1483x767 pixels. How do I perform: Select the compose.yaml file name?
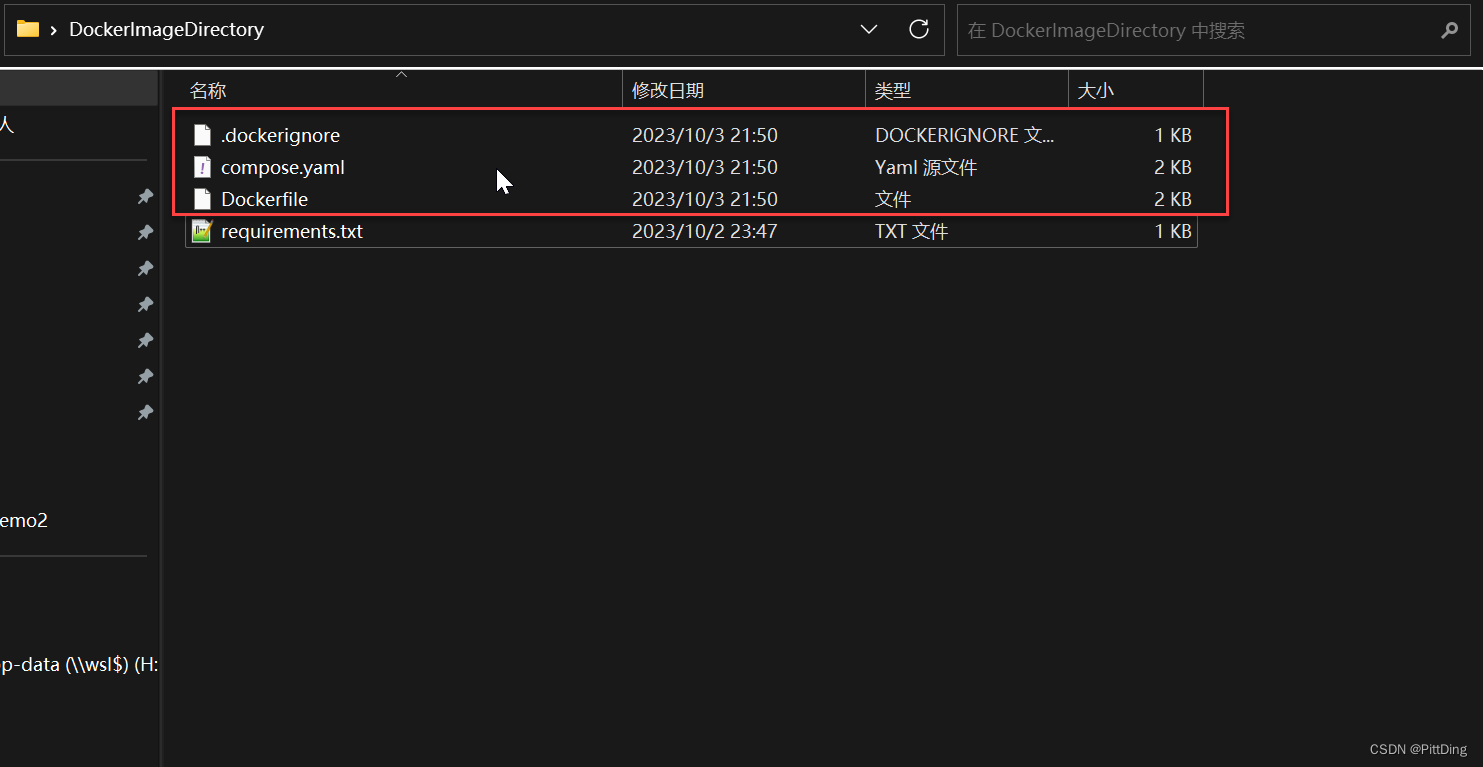pos(283,167)
